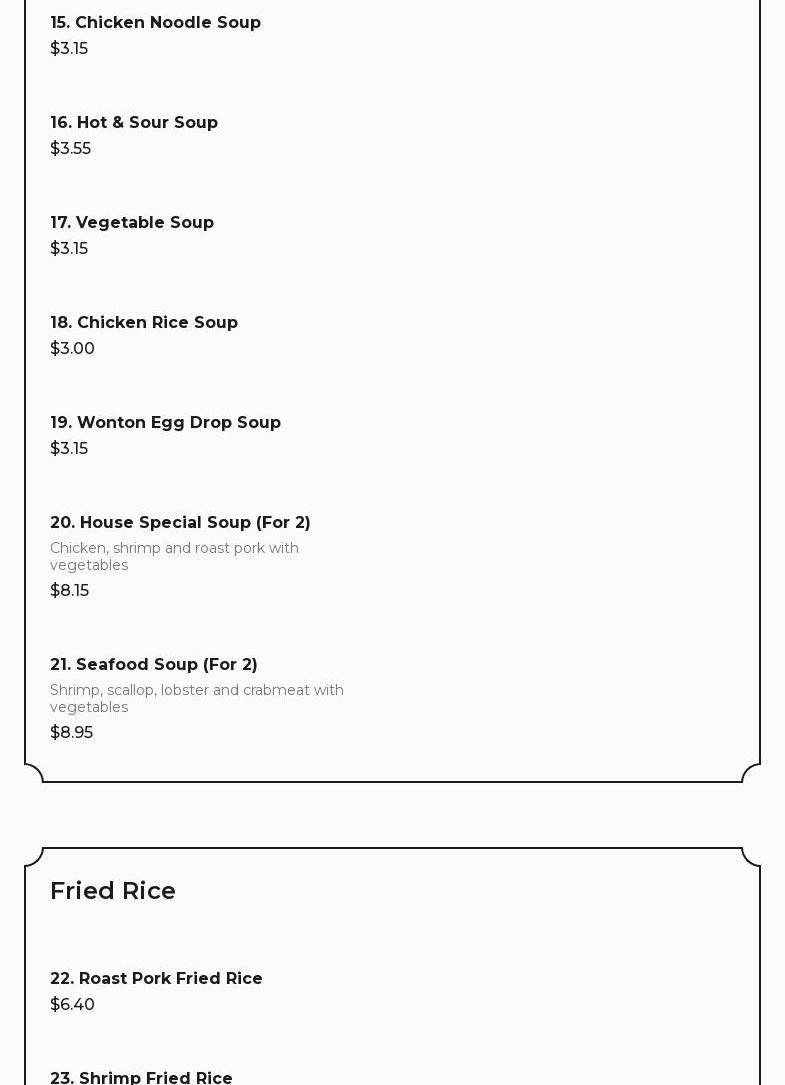
Task: Open the Shrimp Fried Rice item
Action: (x=141, y=1076)
